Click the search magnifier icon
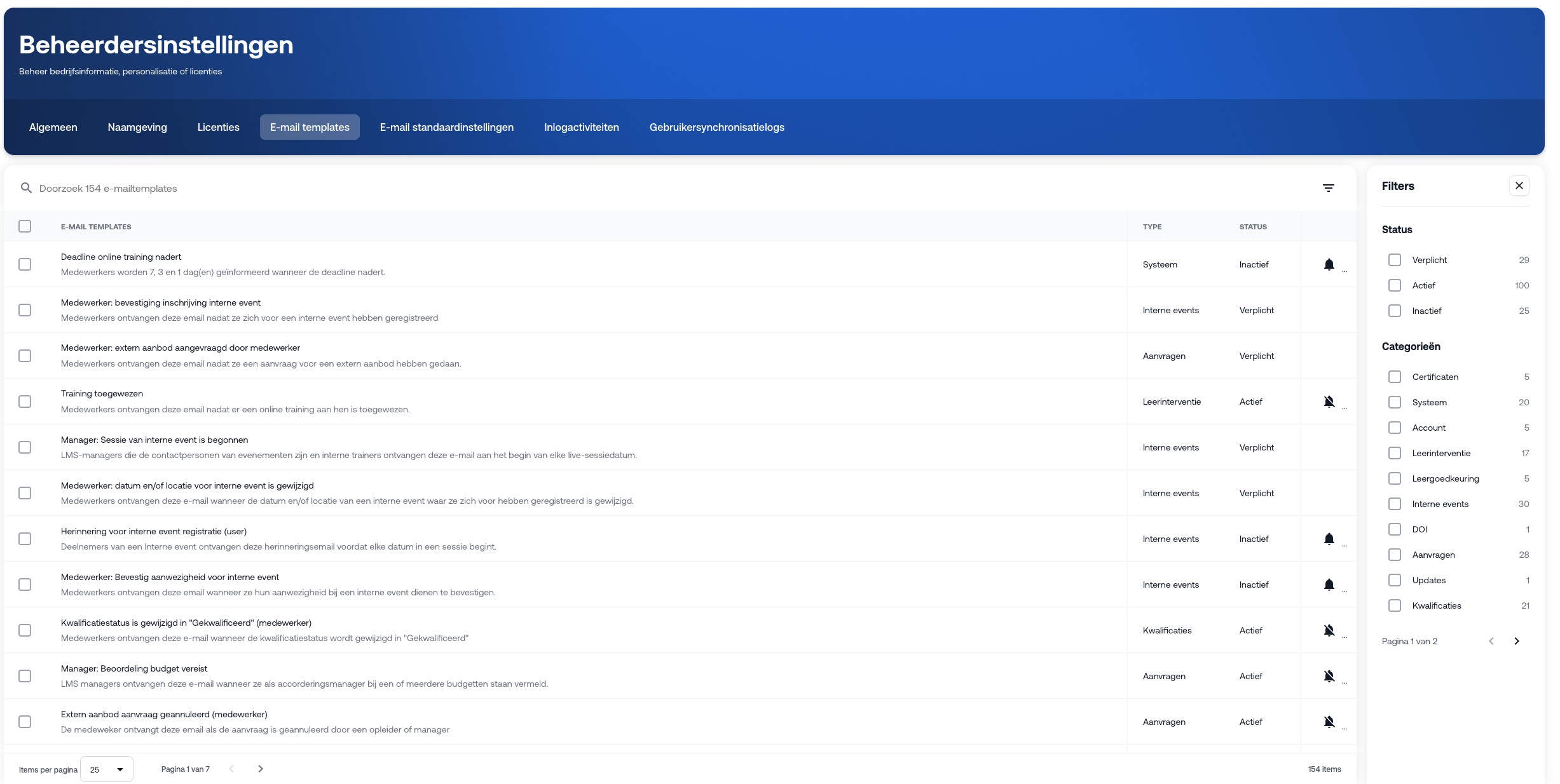 click(26, 188)
